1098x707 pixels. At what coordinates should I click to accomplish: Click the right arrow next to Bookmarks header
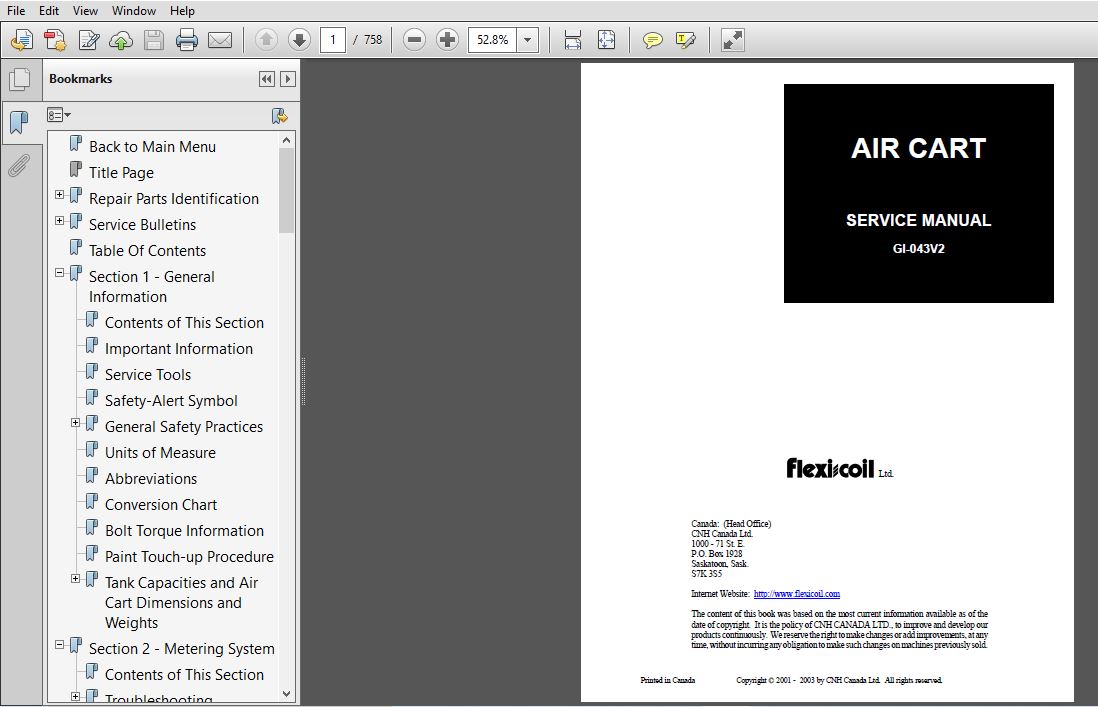(x=287, y=79)
